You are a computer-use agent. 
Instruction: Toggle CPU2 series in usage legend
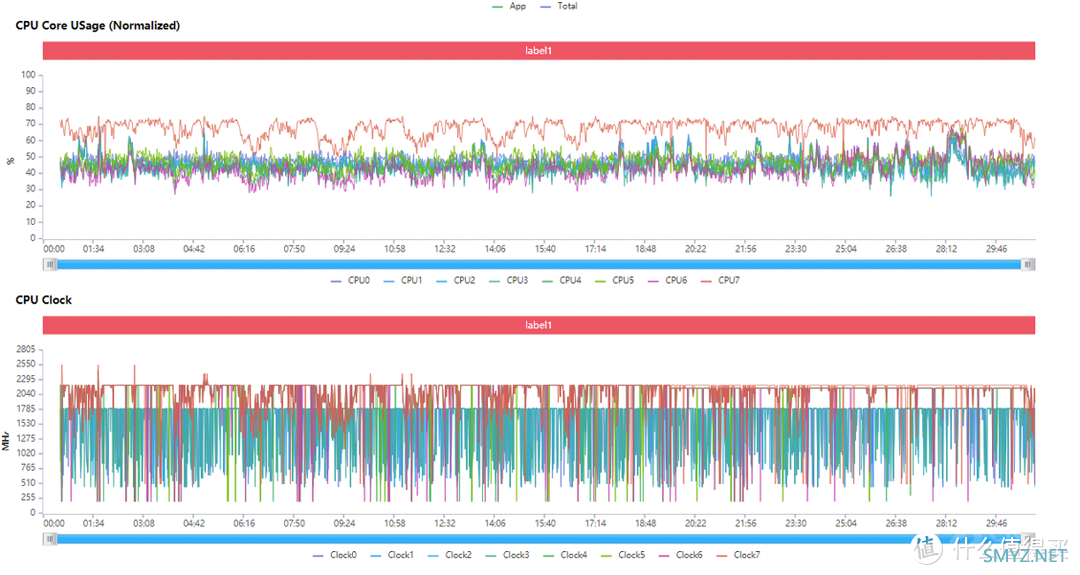[456, 280]
